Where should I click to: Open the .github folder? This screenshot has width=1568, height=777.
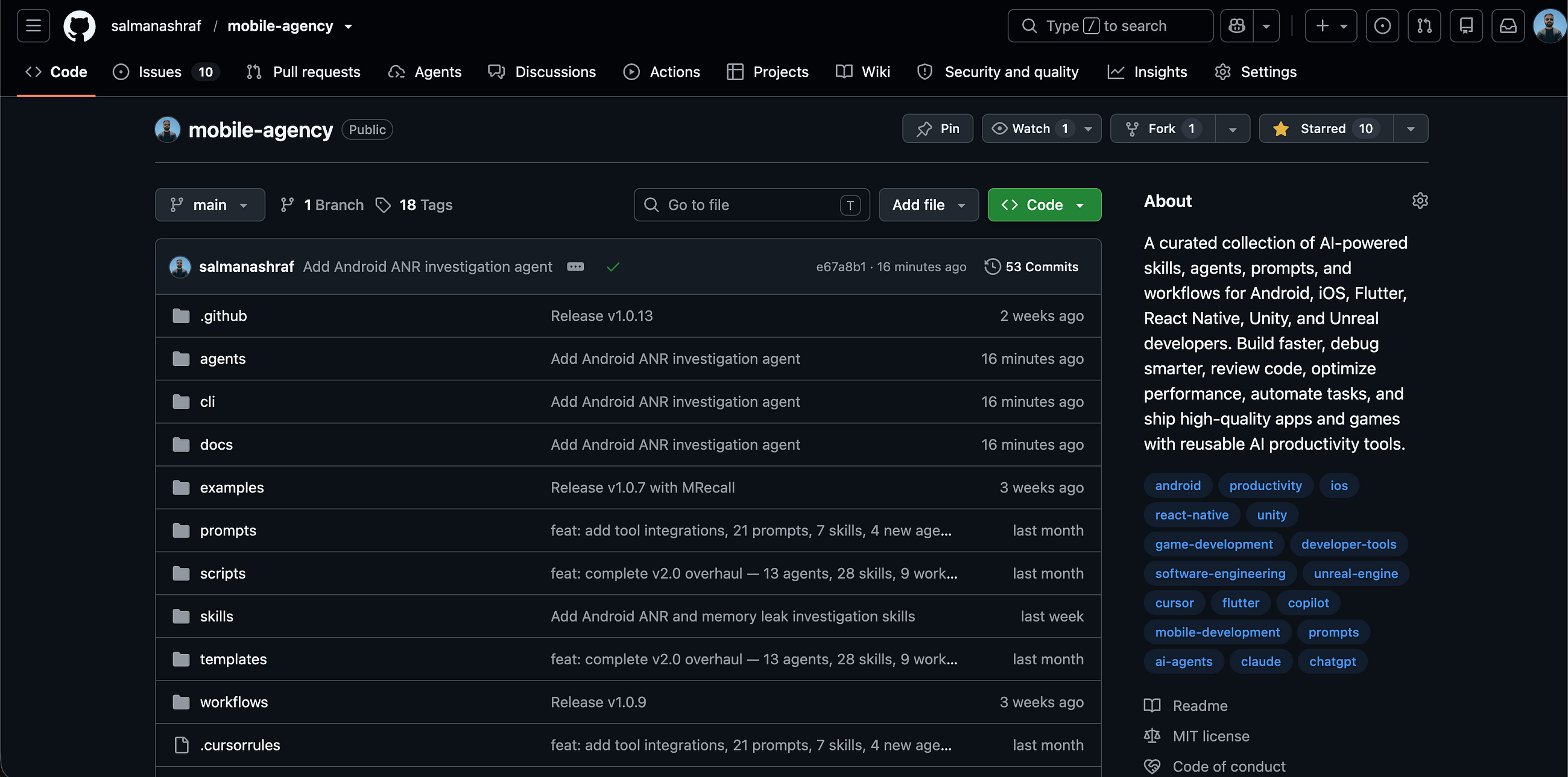click(223, 316)
